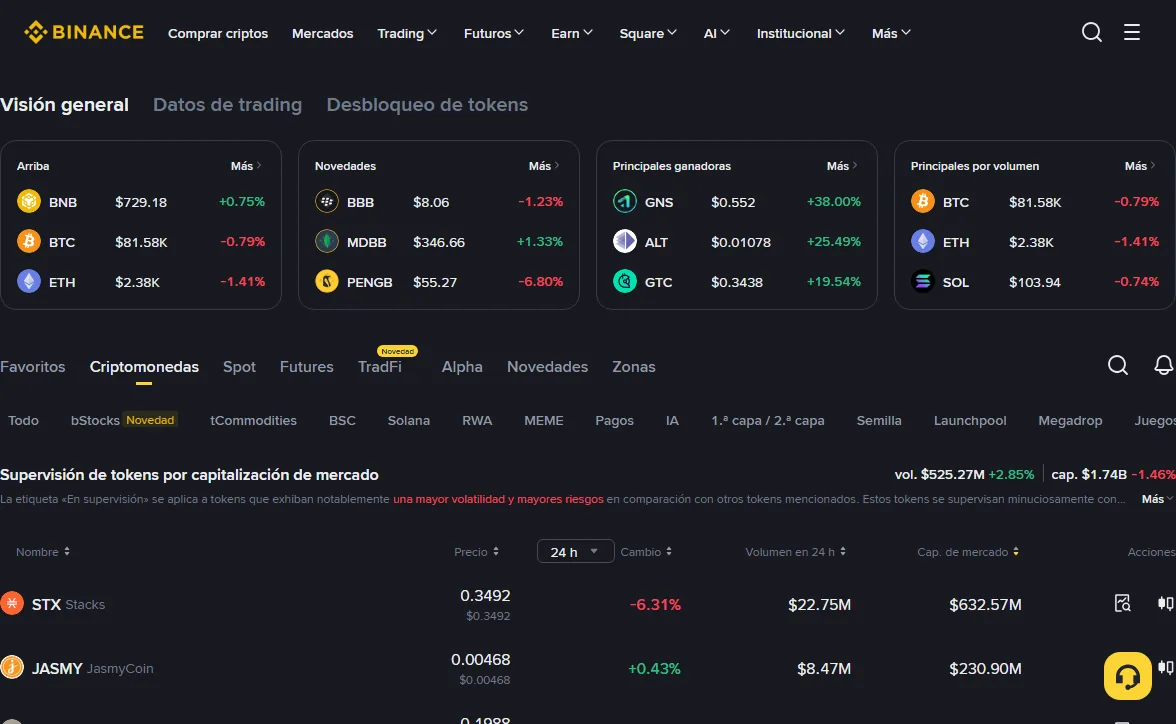The image size is (1176, 724).
Task: Click the BNB coin icon in Arriba
Action: [x=28, y=201]
